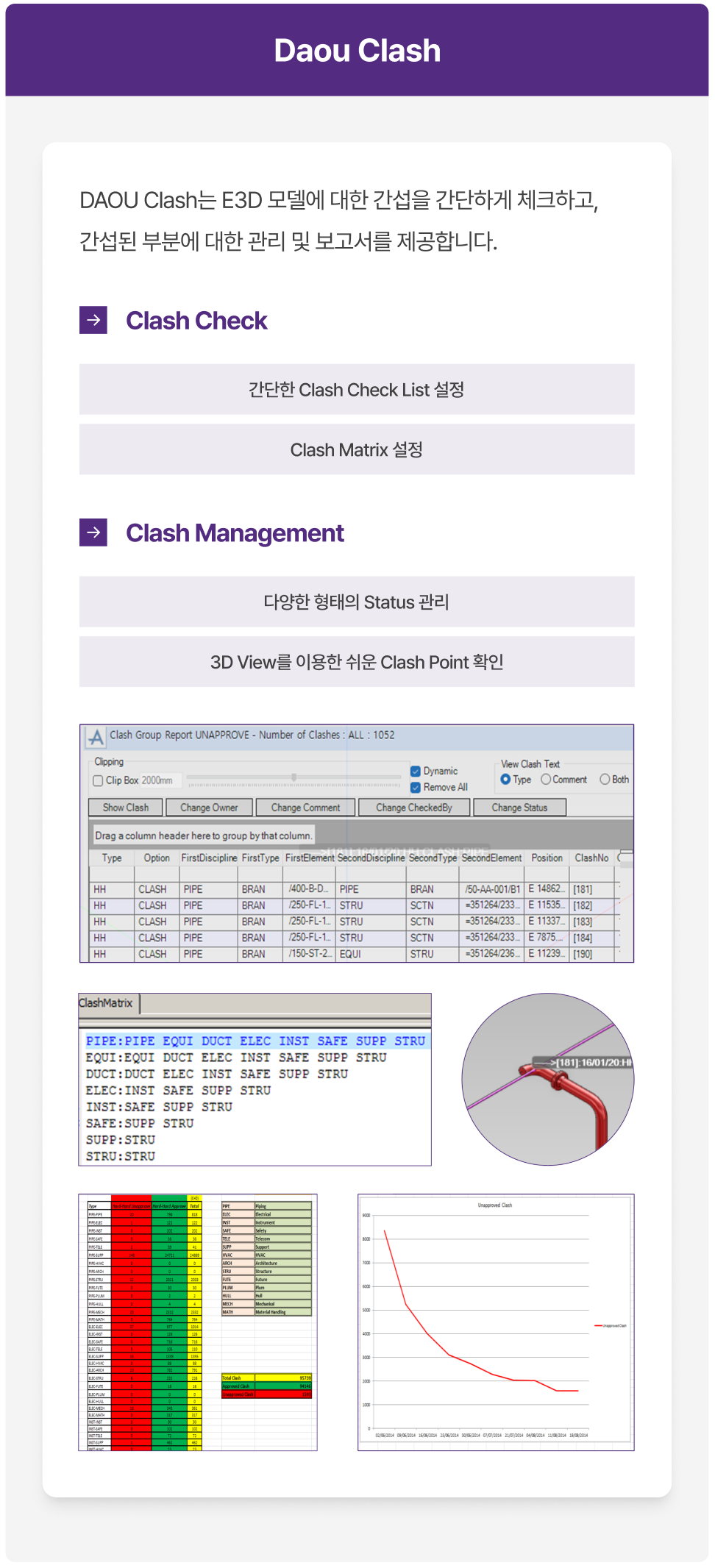Open the ClashMatrix tab

(107, 1003)
